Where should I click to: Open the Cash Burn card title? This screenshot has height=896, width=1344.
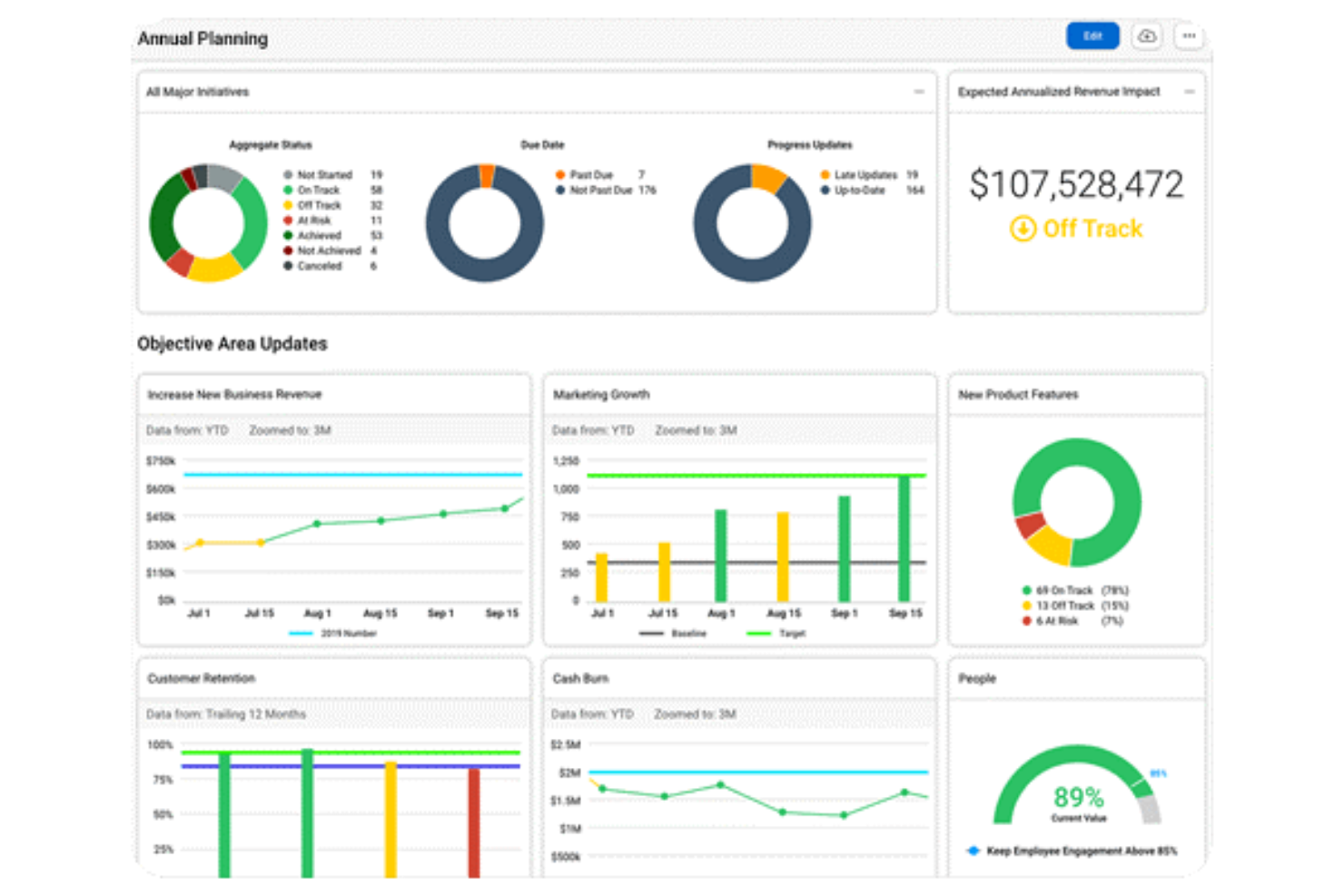[x=580, y=678]
